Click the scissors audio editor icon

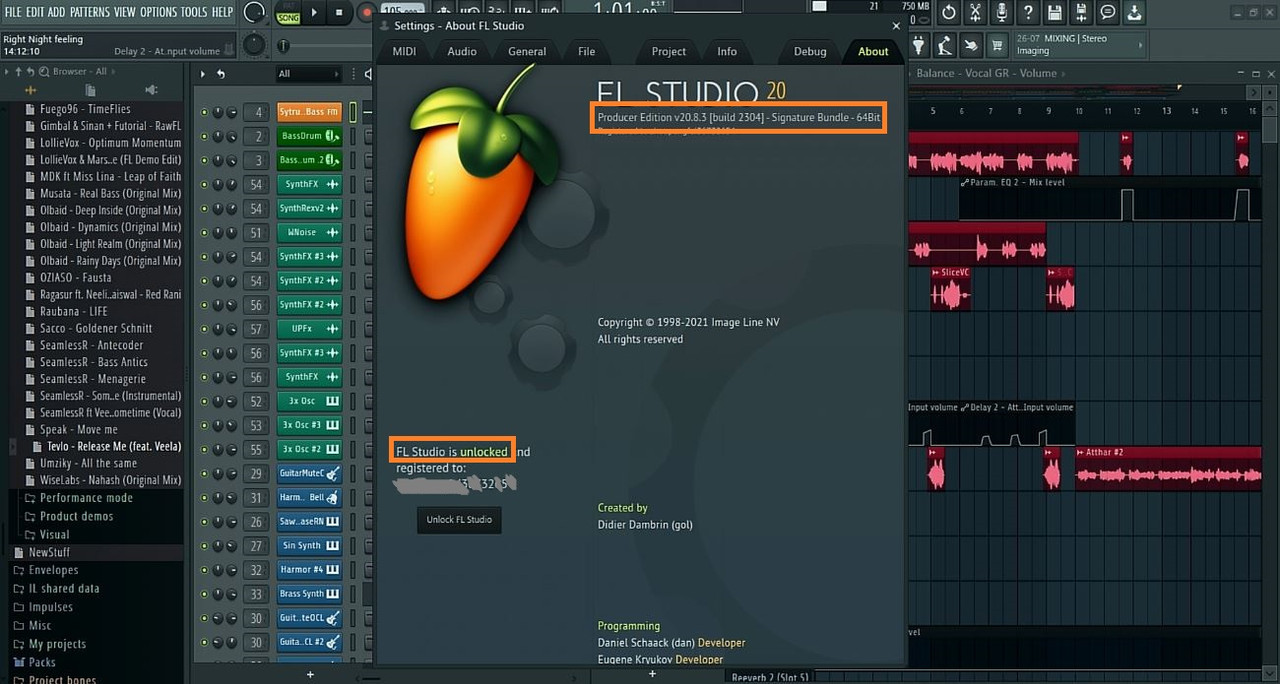pyautogui.click(x=975, y=12)
